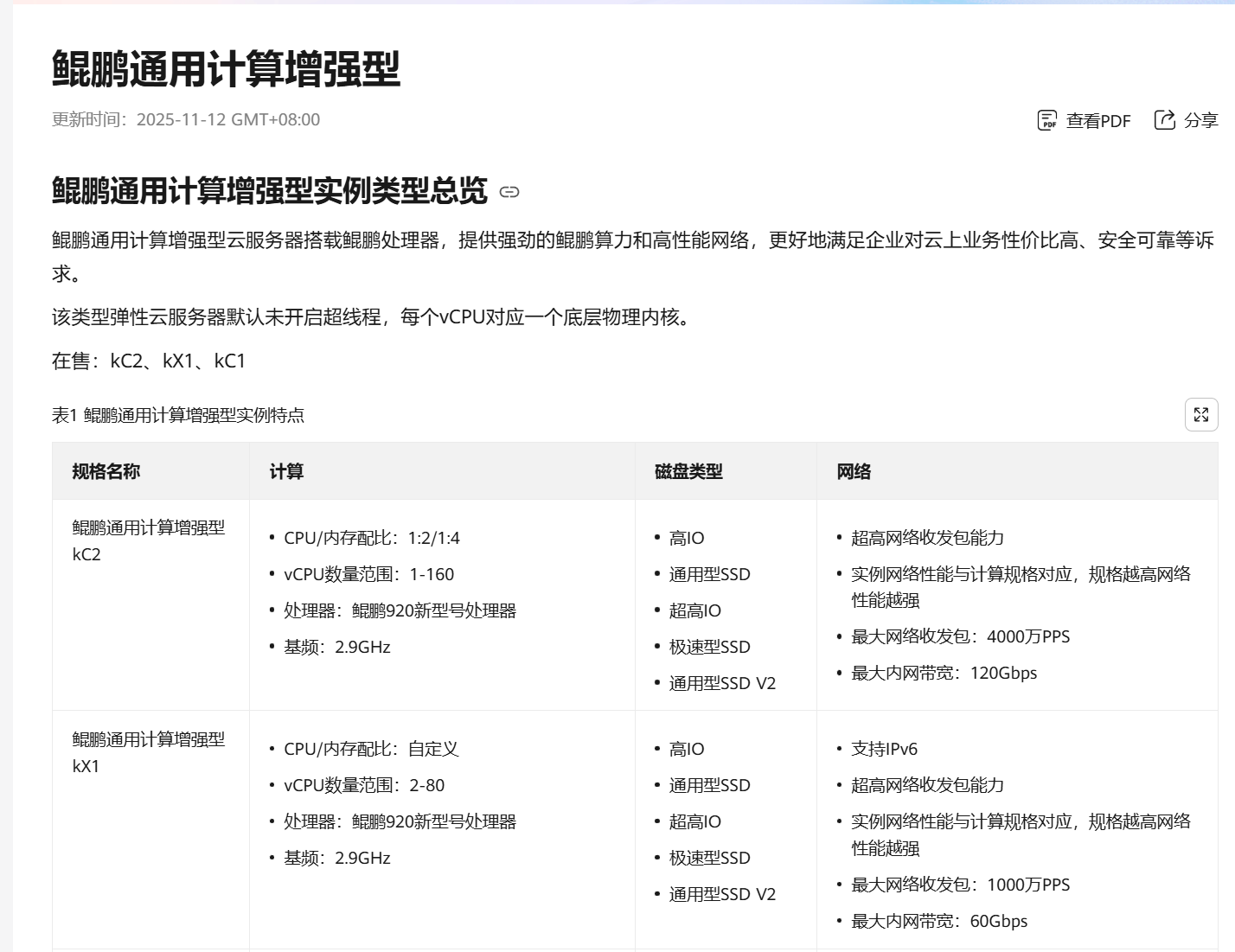
Task: Click 最大网络收发包：4000万PPS
Action: pyautogui.click(x=961, y=636)
